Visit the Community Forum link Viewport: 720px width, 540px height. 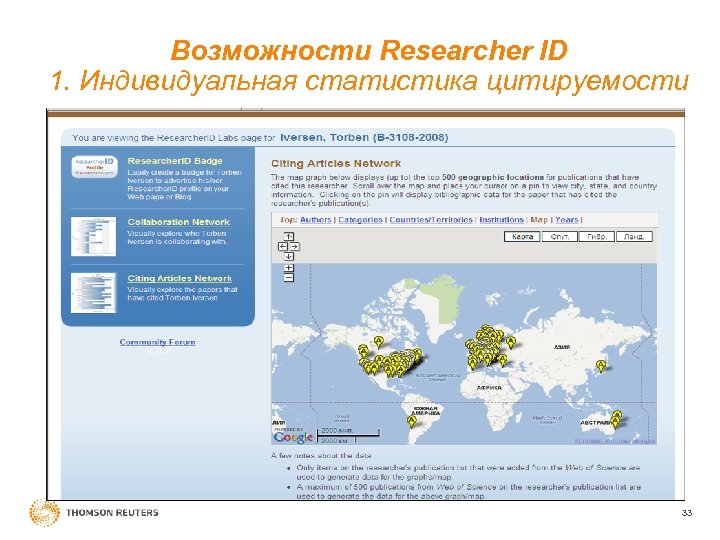(158, 342)
